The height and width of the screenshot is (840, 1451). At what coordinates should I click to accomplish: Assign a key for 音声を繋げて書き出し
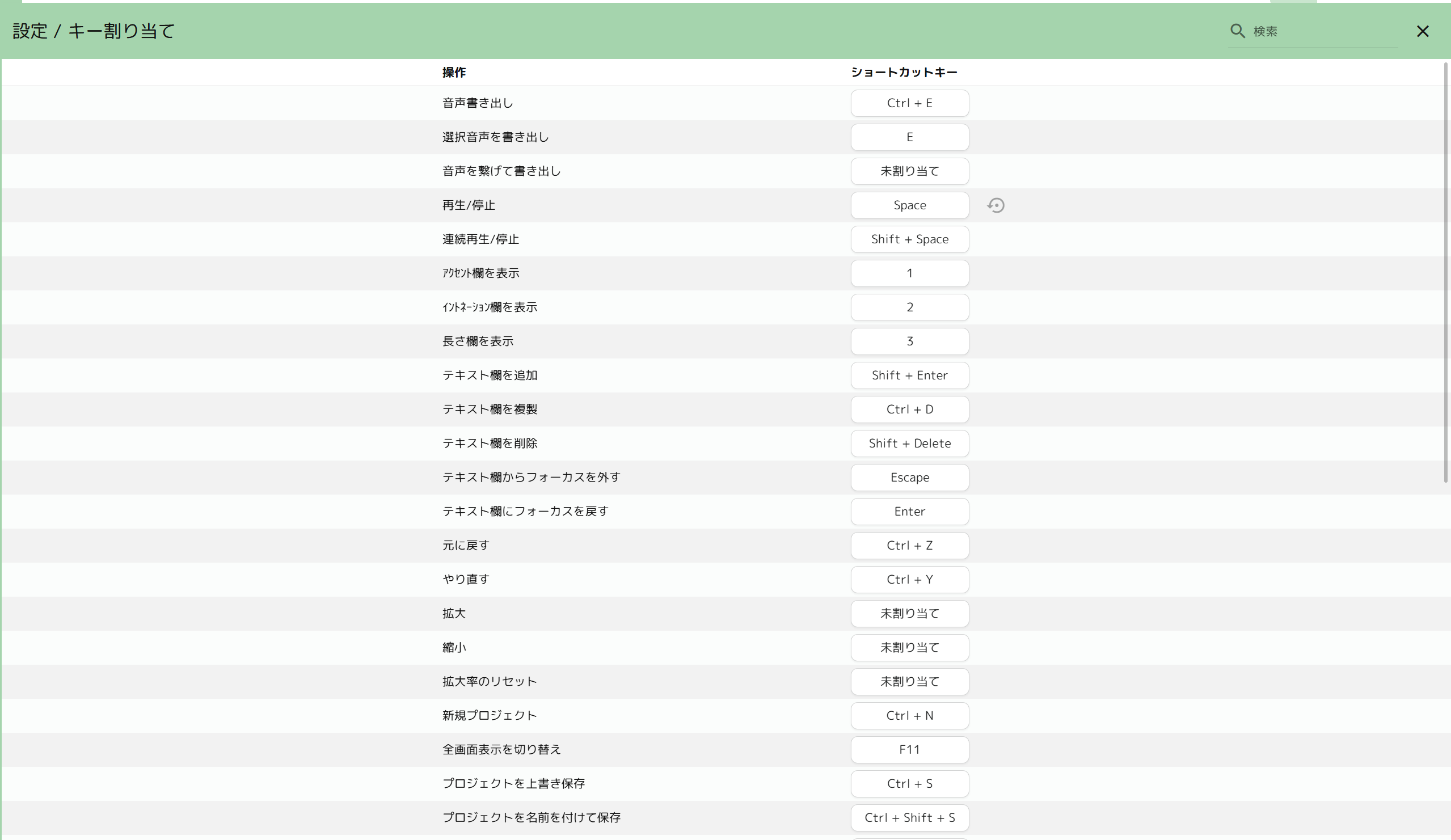pos(909,171)
